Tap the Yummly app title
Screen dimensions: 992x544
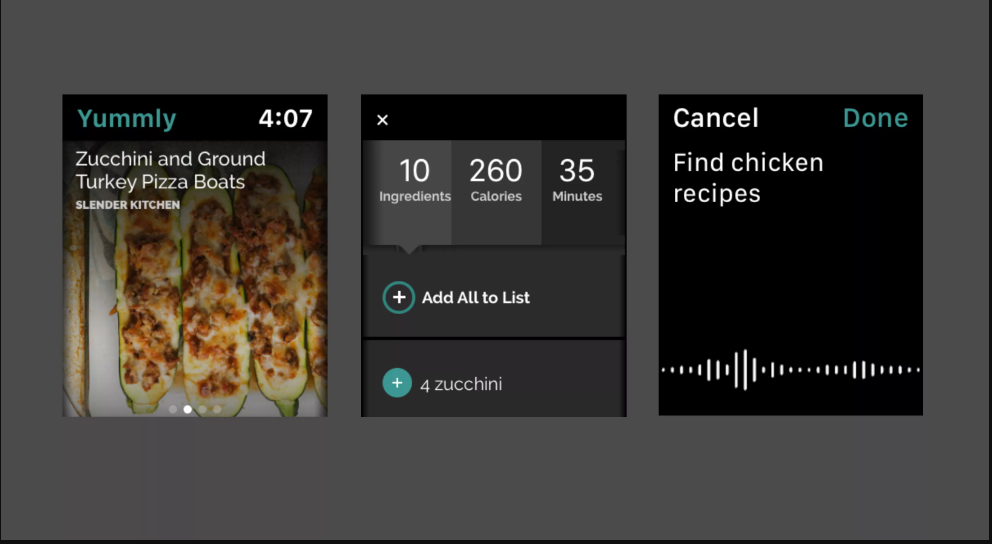[127, 118]
